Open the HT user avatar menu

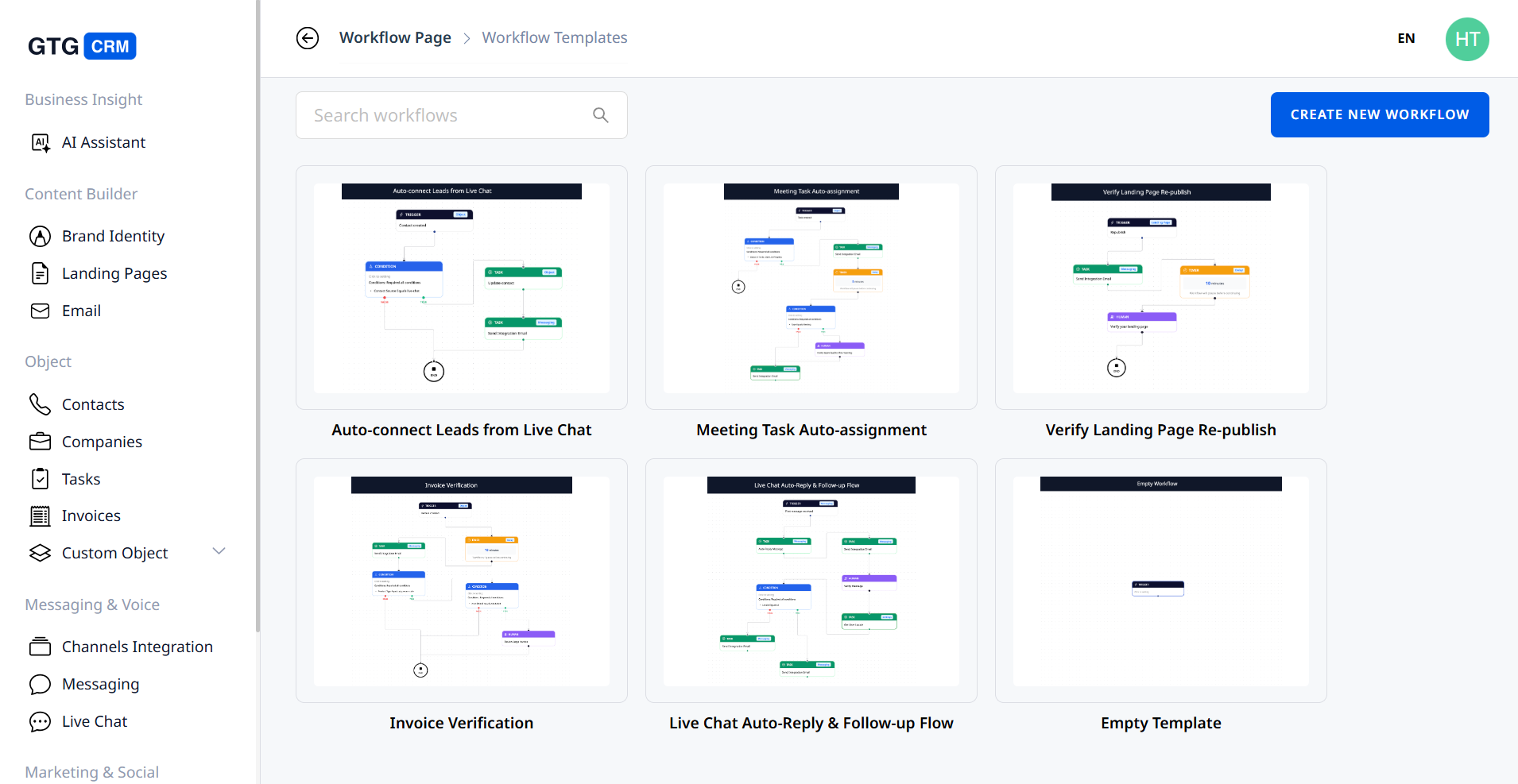pyautogui.click(x=1466, y=39)
